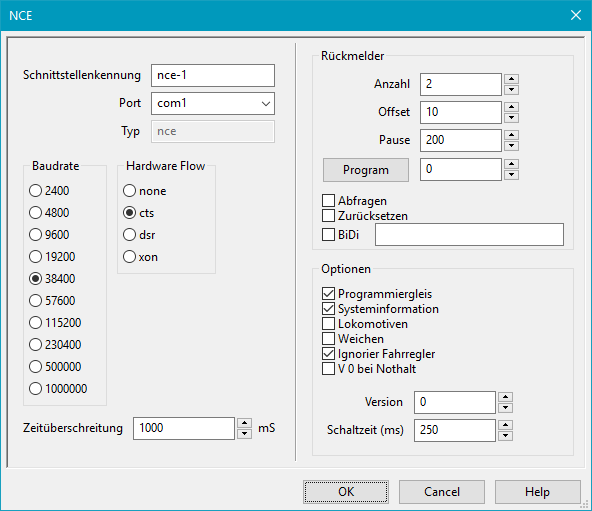Screen dimensions: 592x511
Task: Click the Schnittstellenkennung text field
Action: pyautogui.click(x=213, y=75)
